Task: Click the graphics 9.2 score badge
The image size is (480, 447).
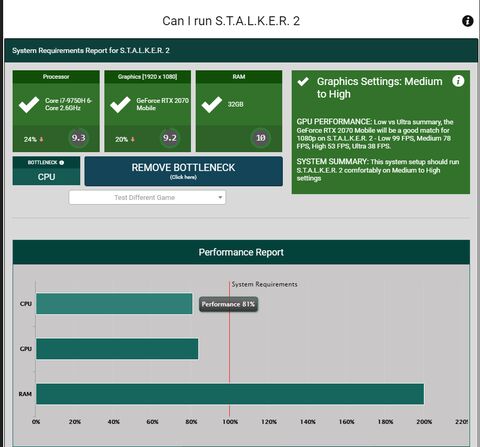Action: tap(170, 138)
